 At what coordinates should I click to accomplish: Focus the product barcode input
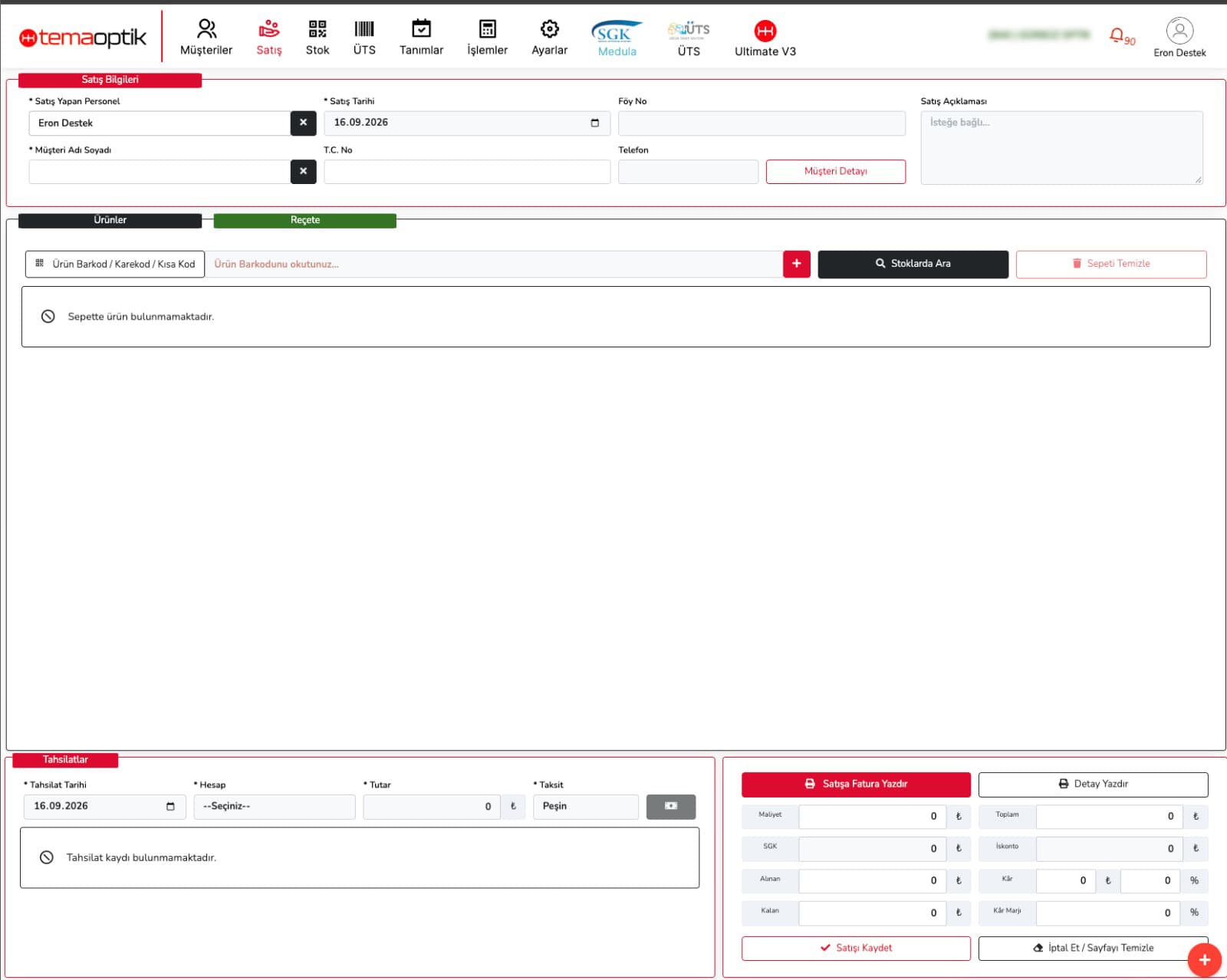coord(494,264)
